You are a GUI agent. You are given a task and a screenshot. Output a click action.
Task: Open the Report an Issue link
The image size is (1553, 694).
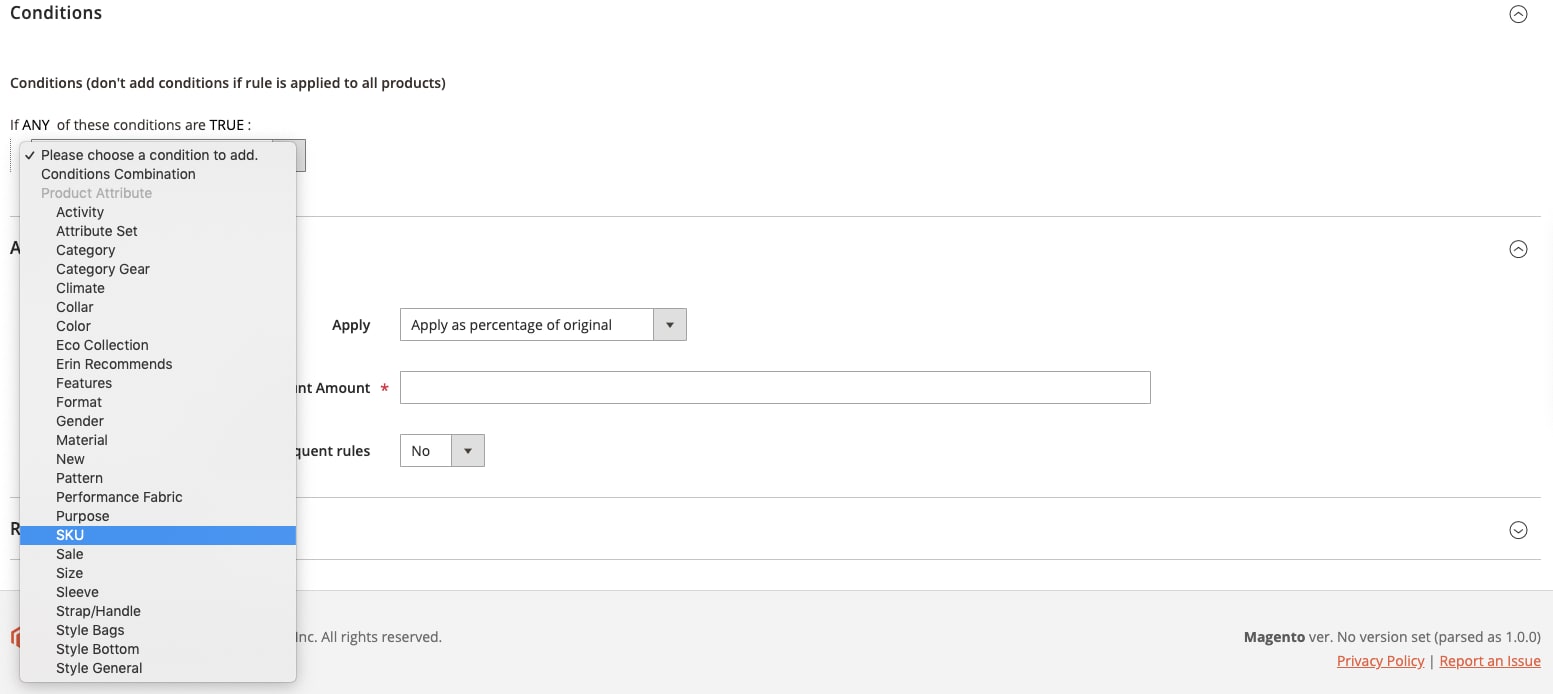click(x=1490, y=661)
